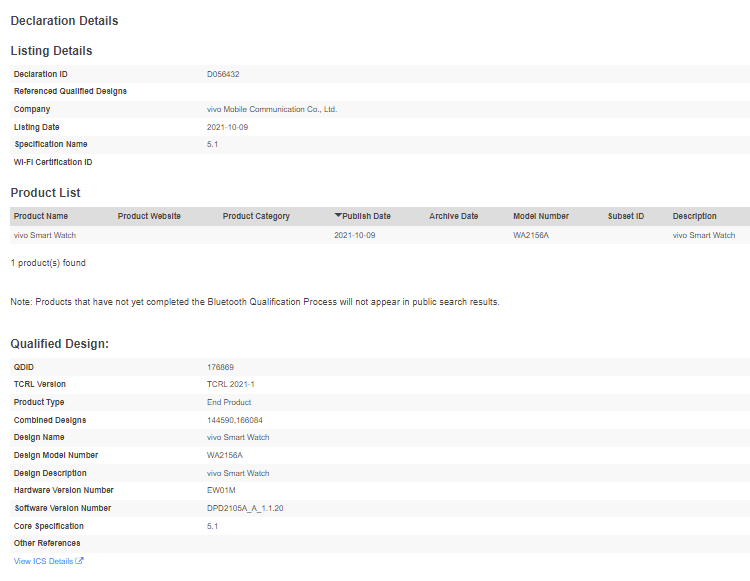Click the Core Specification label
This screenshot has height=581, width=750.
pos(49,526)
